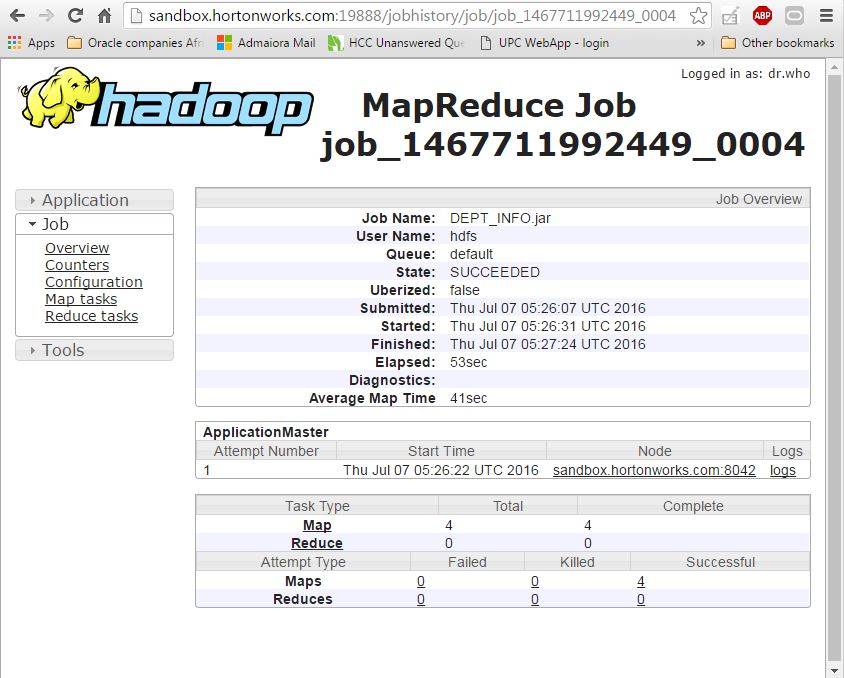Go to the browser home icon
The width and height of the screenshot is (844, 678).
click(x=104, y=16)
